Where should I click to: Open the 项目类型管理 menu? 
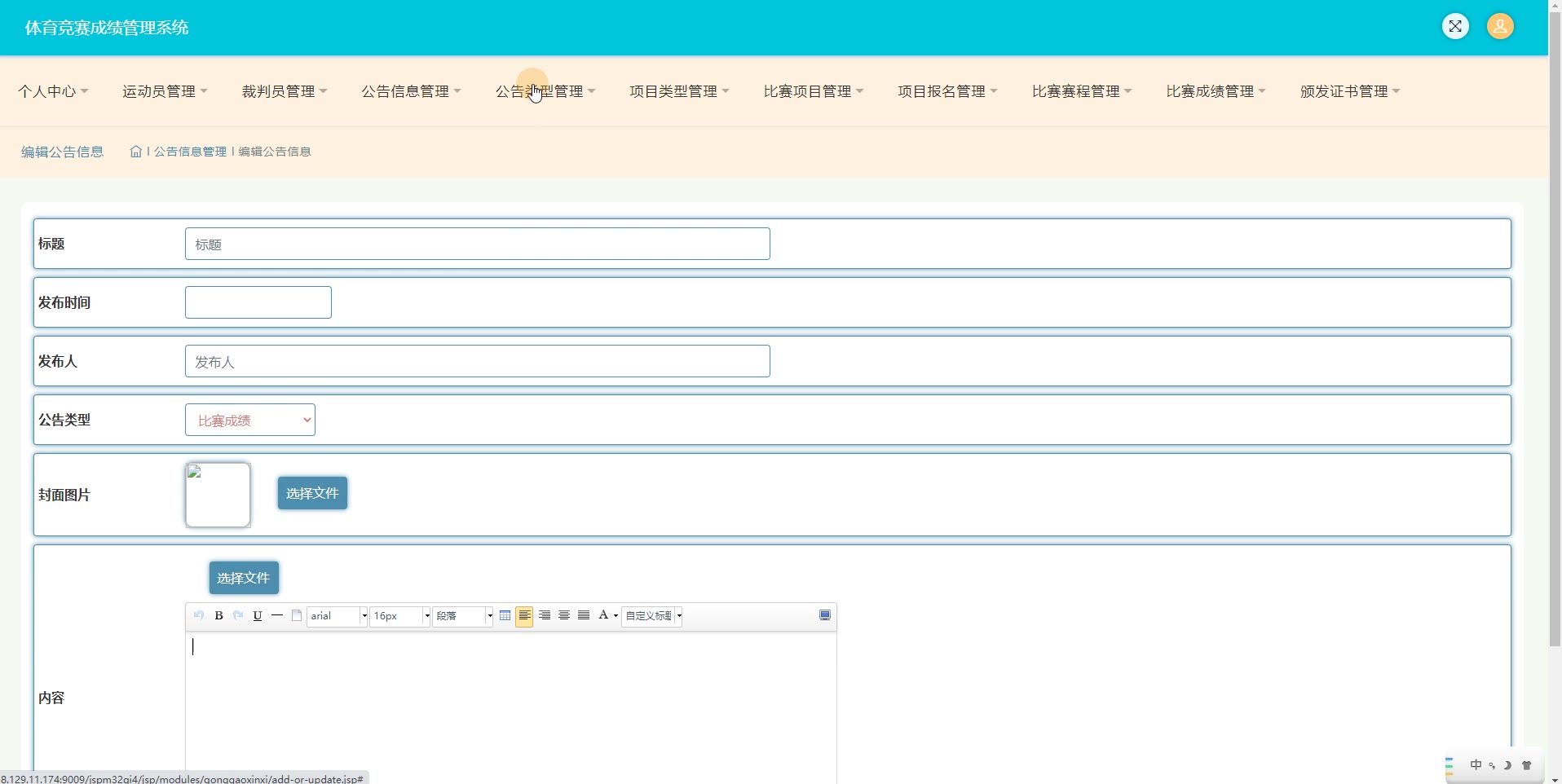(x=679, y=91)
